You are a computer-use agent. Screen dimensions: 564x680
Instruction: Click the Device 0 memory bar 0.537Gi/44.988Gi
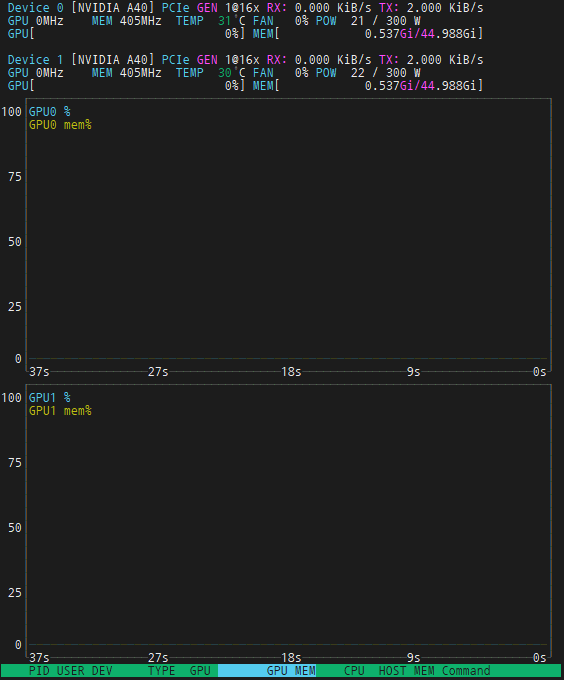tap(368, 34)
